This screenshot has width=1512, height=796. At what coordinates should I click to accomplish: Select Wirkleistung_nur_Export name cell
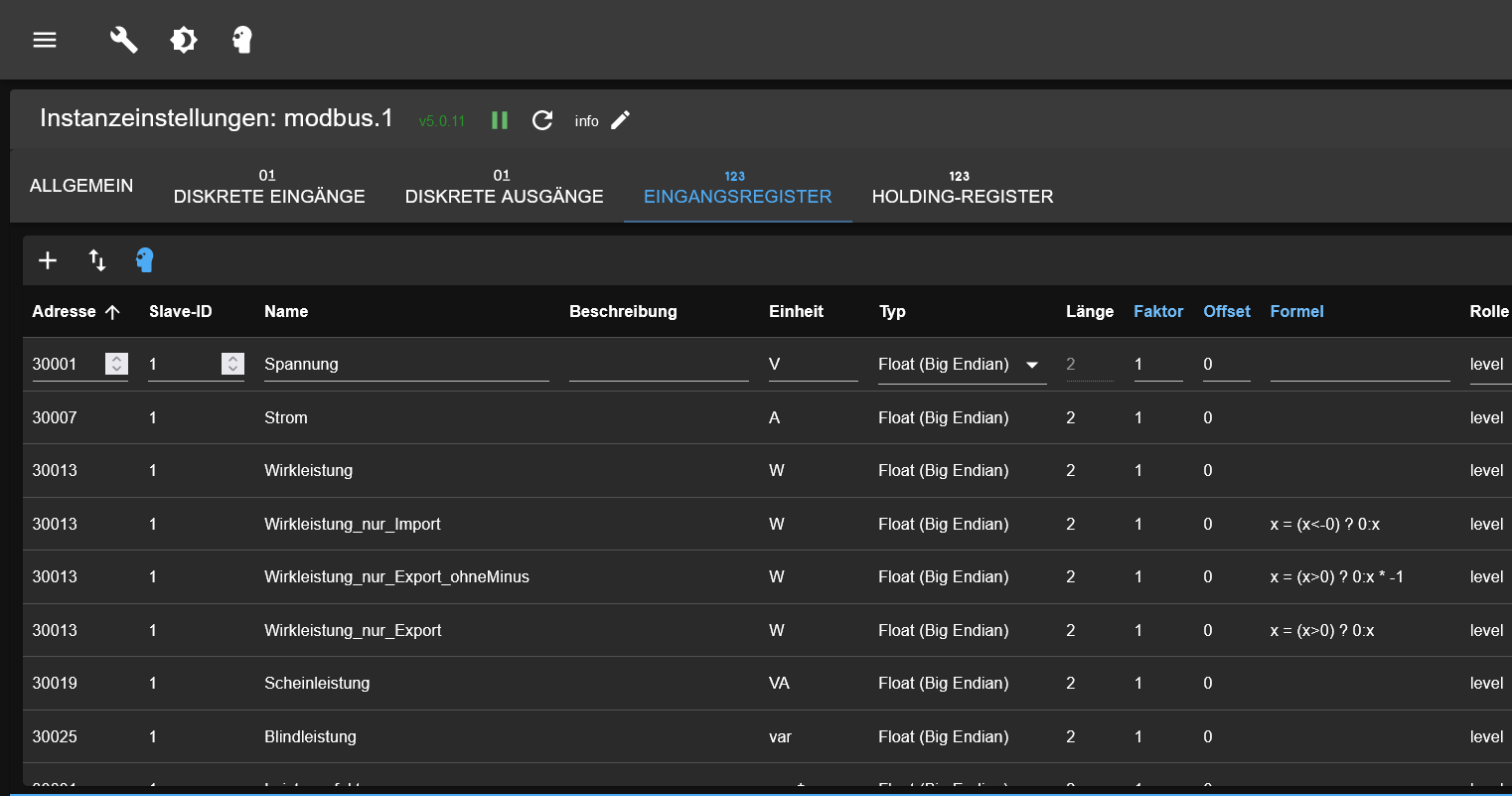[x=353, y=631]
